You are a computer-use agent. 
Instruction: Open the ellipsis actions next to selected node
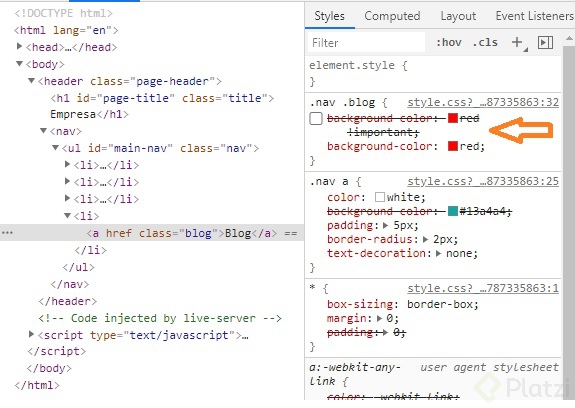7,233
